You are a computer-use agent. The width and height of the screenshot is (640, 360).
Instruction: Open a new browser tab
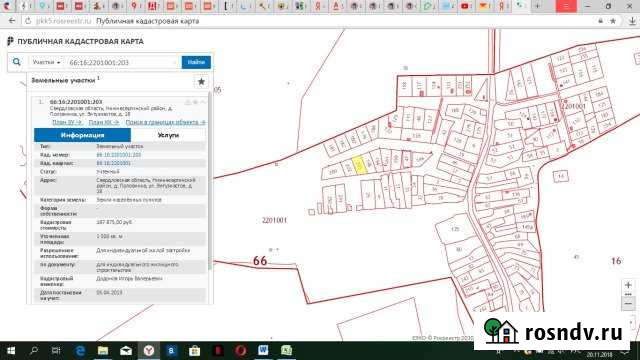537,6
